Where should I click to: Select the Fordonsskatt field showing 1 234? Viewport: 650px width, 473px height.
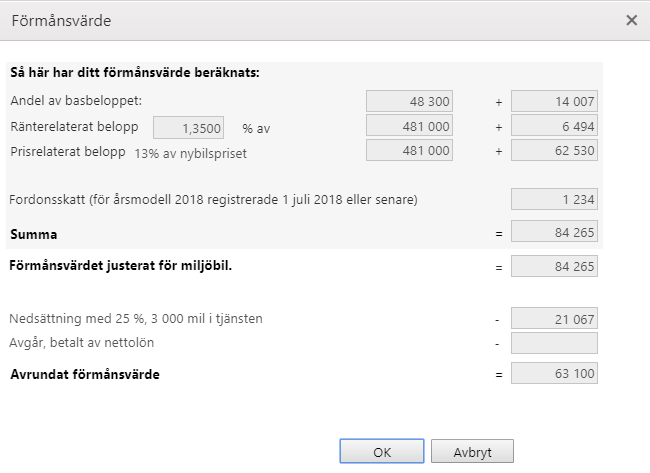coord(554,199)
